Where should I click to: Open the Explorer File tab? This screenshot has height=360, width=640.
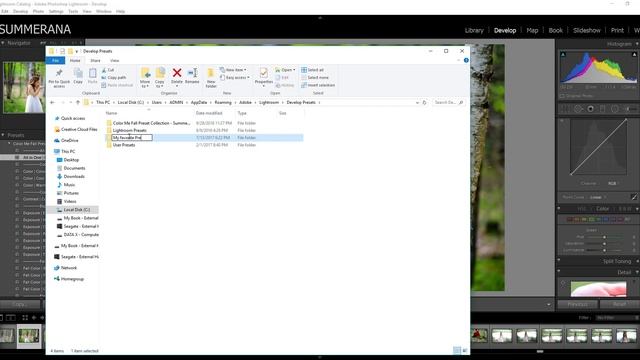56,60
